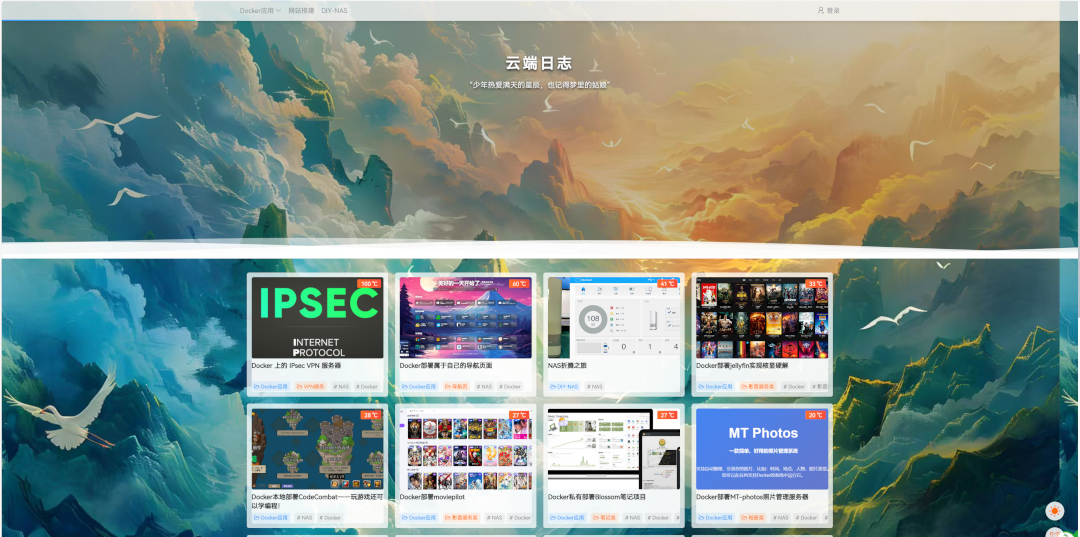Open the Jellyfin movie posters thumbnail

coord(762,317)
